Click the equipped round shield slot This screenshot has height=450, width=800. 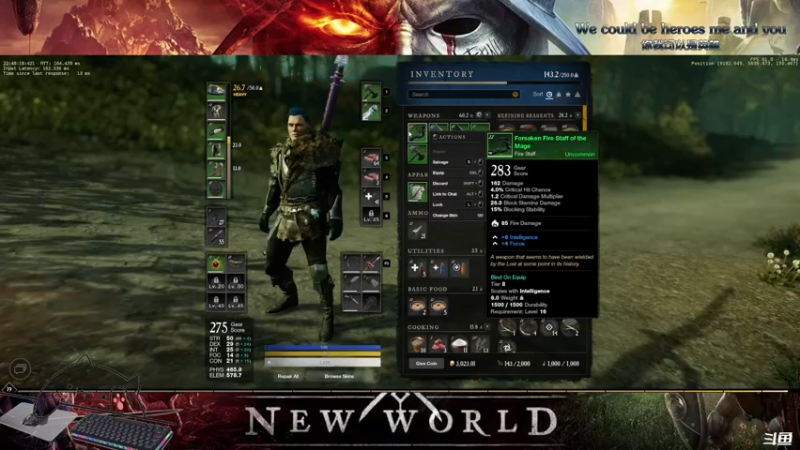point(216,189)
